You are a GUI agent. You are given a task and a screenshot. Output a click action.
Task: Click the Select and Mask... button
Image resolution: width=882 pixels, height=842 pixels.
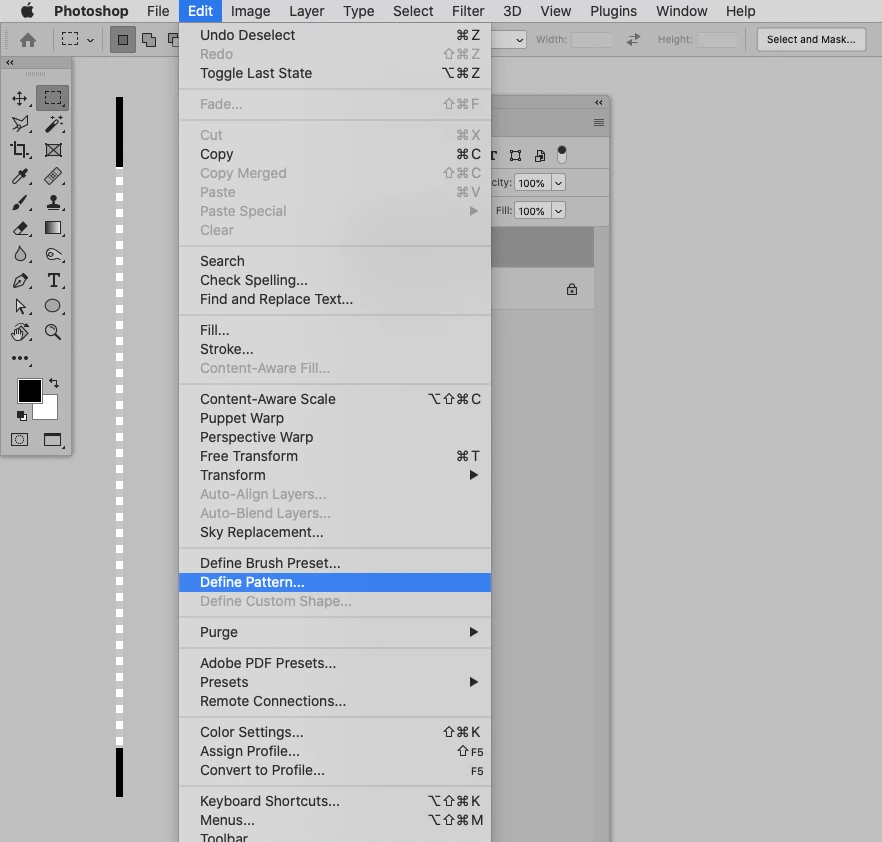811,39
